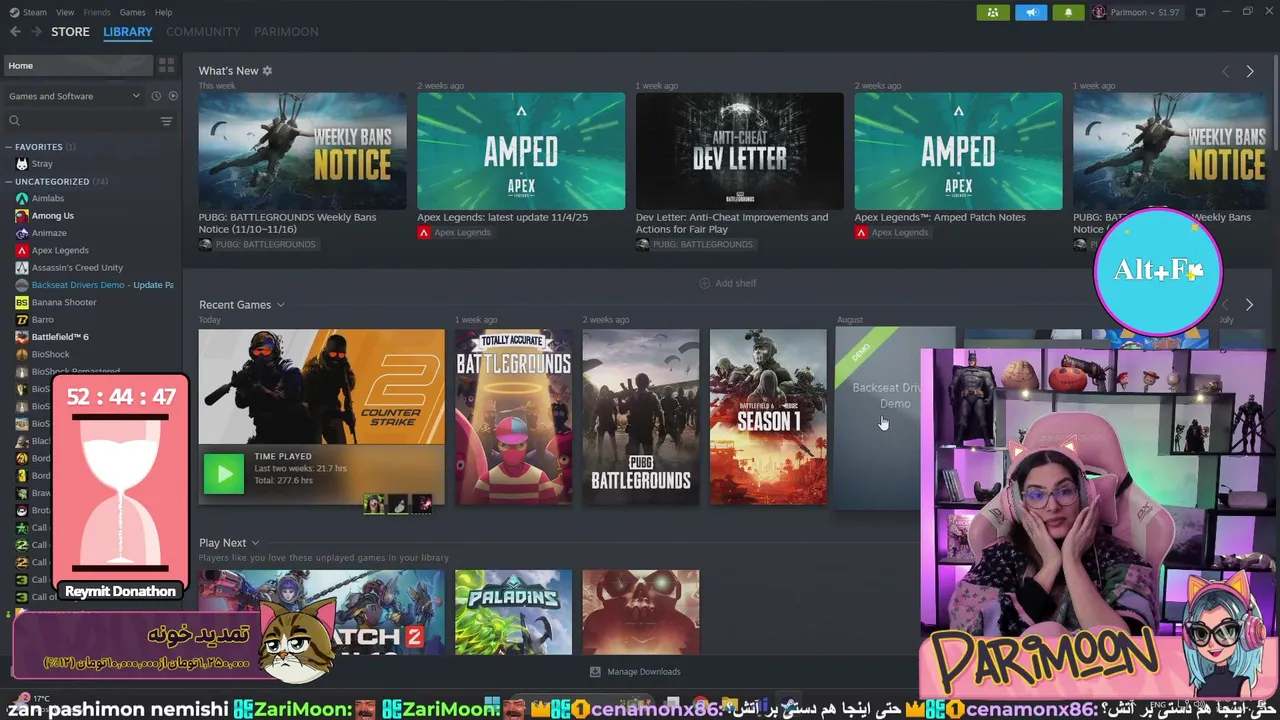Open the announcements megaphone button
1280x720 pixels.
1030,12
